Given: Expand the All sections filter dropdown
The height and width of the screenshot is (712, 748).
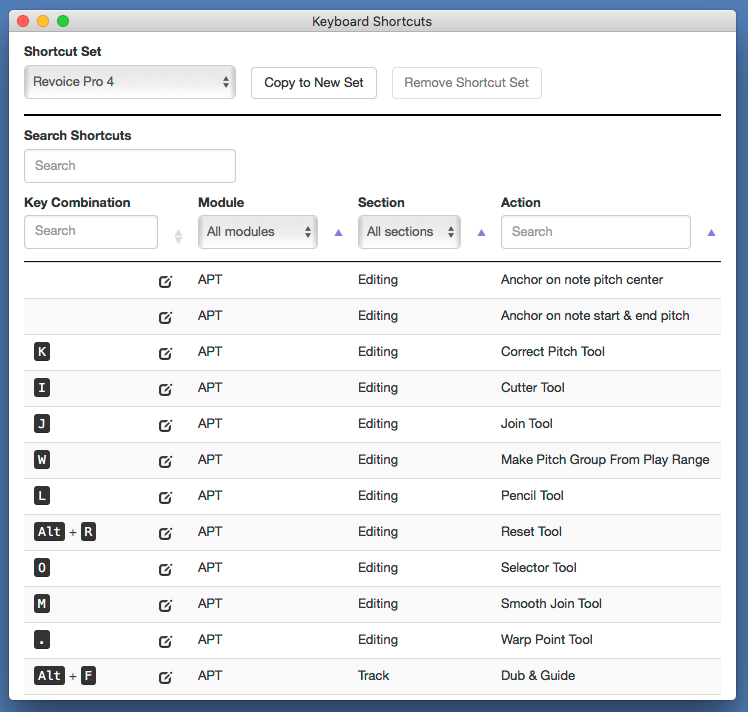Looking at the screenshot, I should (410, 232).
